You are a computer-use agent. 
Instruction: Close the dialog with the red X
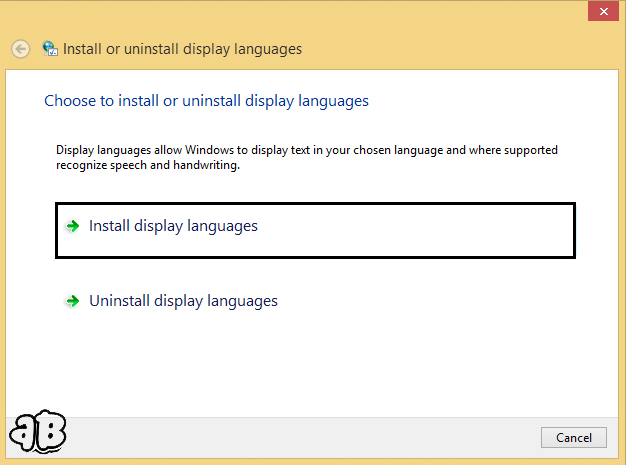pos(603,11)
